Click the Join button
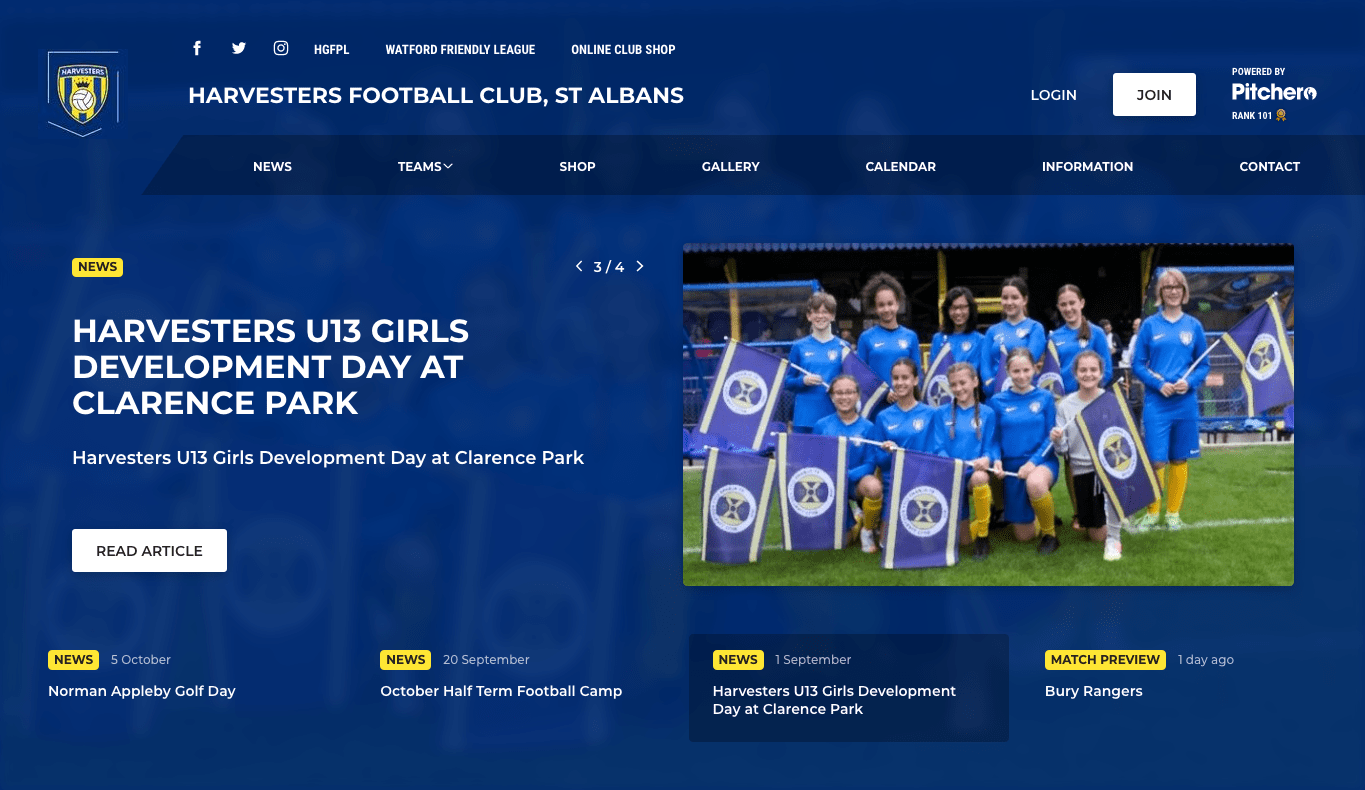 click(1154, 95)
